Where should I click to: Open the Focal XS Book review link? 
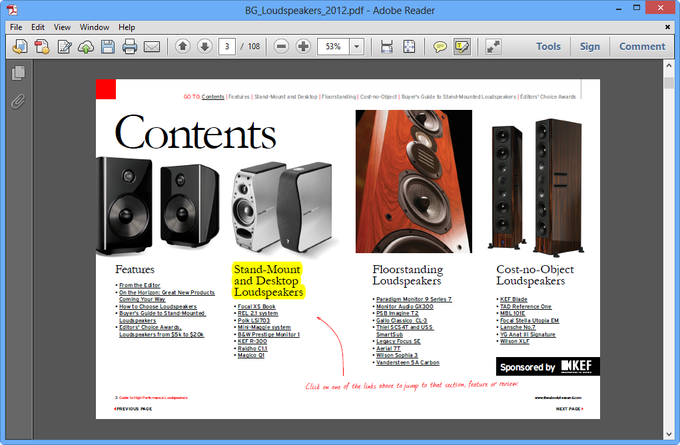click(257, 307)
